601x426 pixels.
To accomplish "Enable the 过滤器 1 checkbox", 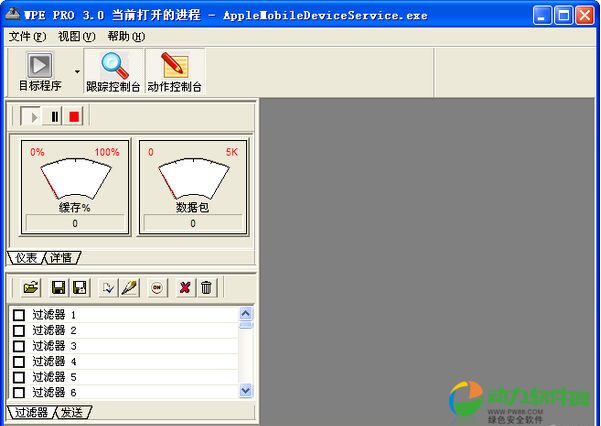I will click(19, 315).
